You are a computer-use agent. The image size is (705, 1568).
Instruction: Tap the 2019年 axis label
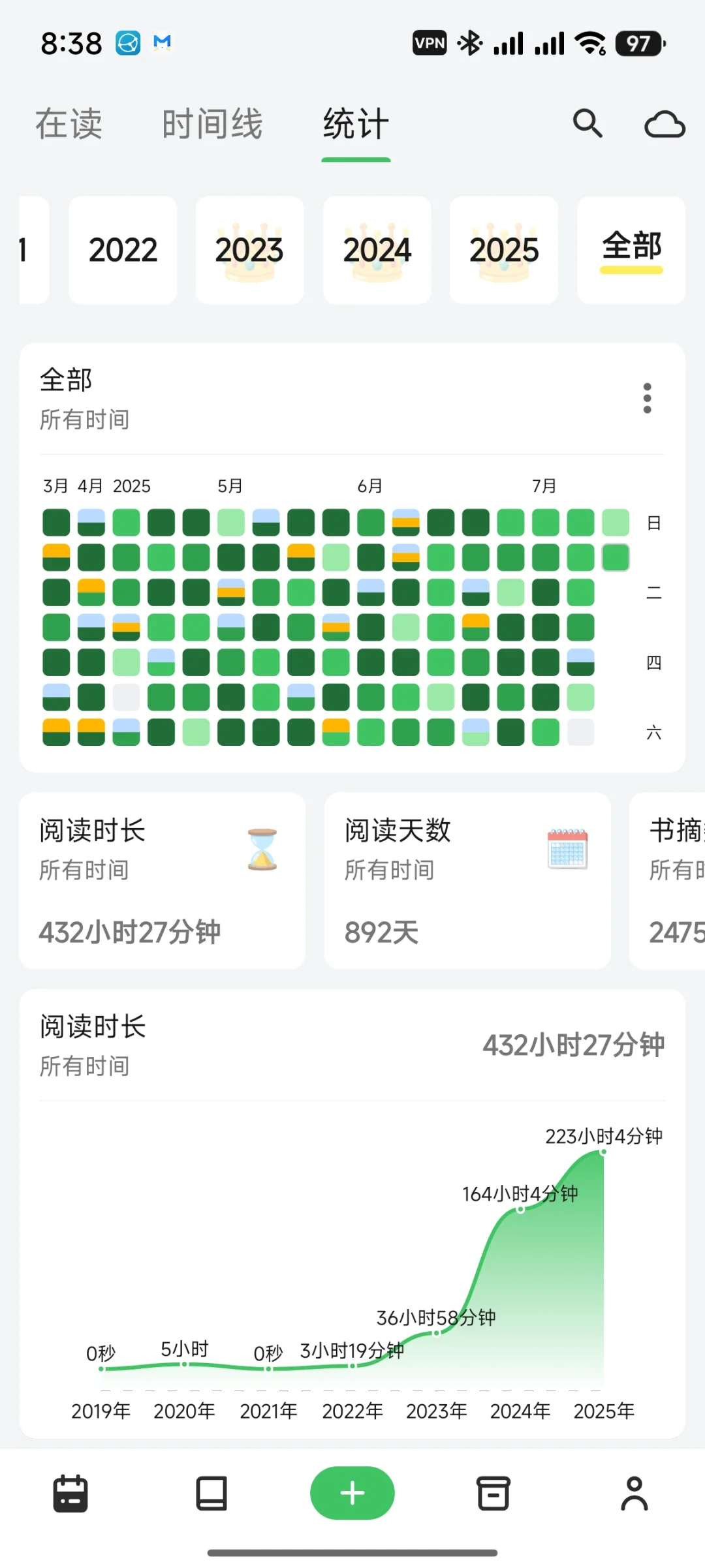pos(101,1411)
